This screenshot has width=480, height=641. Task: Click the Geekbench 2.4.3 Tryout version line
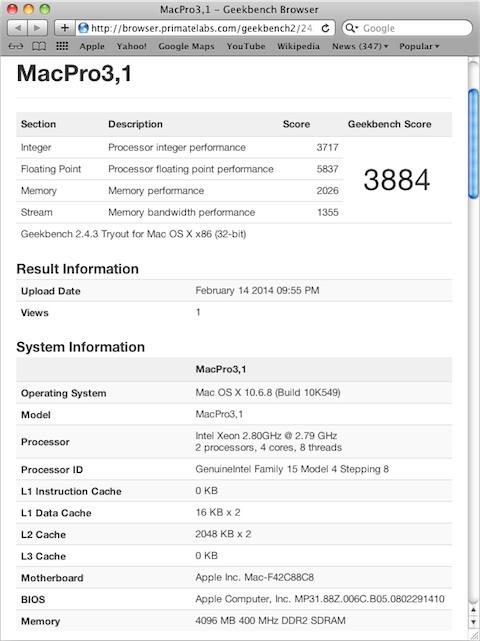point(133,234)
